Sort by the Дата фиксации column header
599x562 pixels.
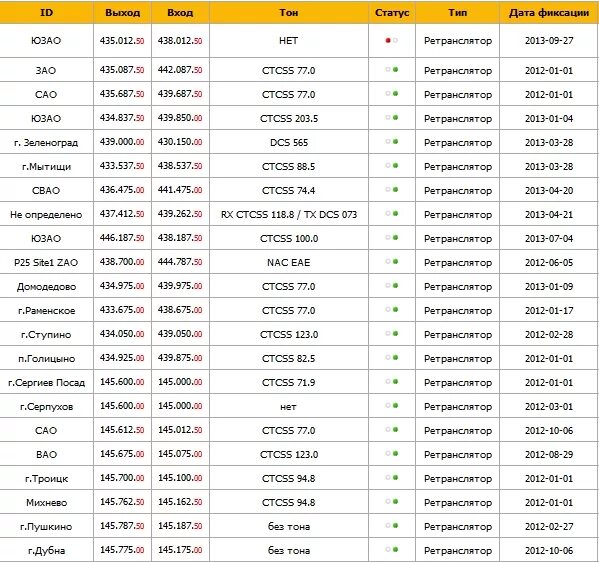[x=549, y=13]
